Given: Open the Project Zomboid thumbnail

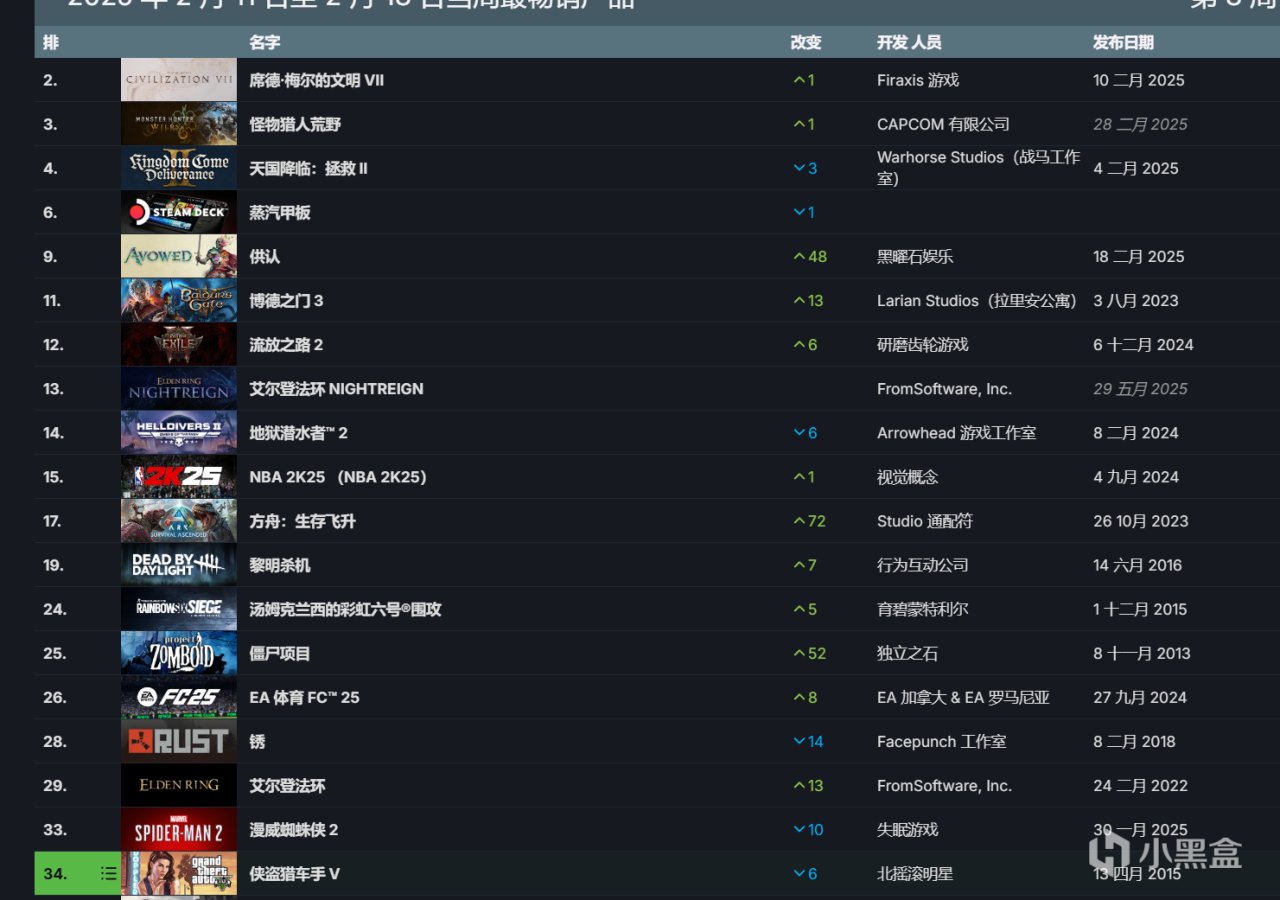Looking at the screenshot, I should tap(179, 652).
